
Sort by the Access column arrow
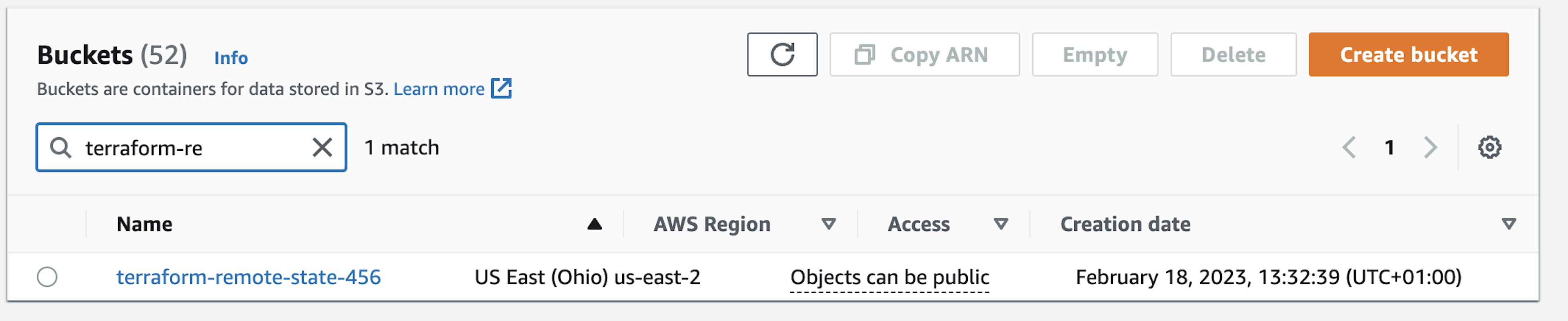tap(1001, 224)
